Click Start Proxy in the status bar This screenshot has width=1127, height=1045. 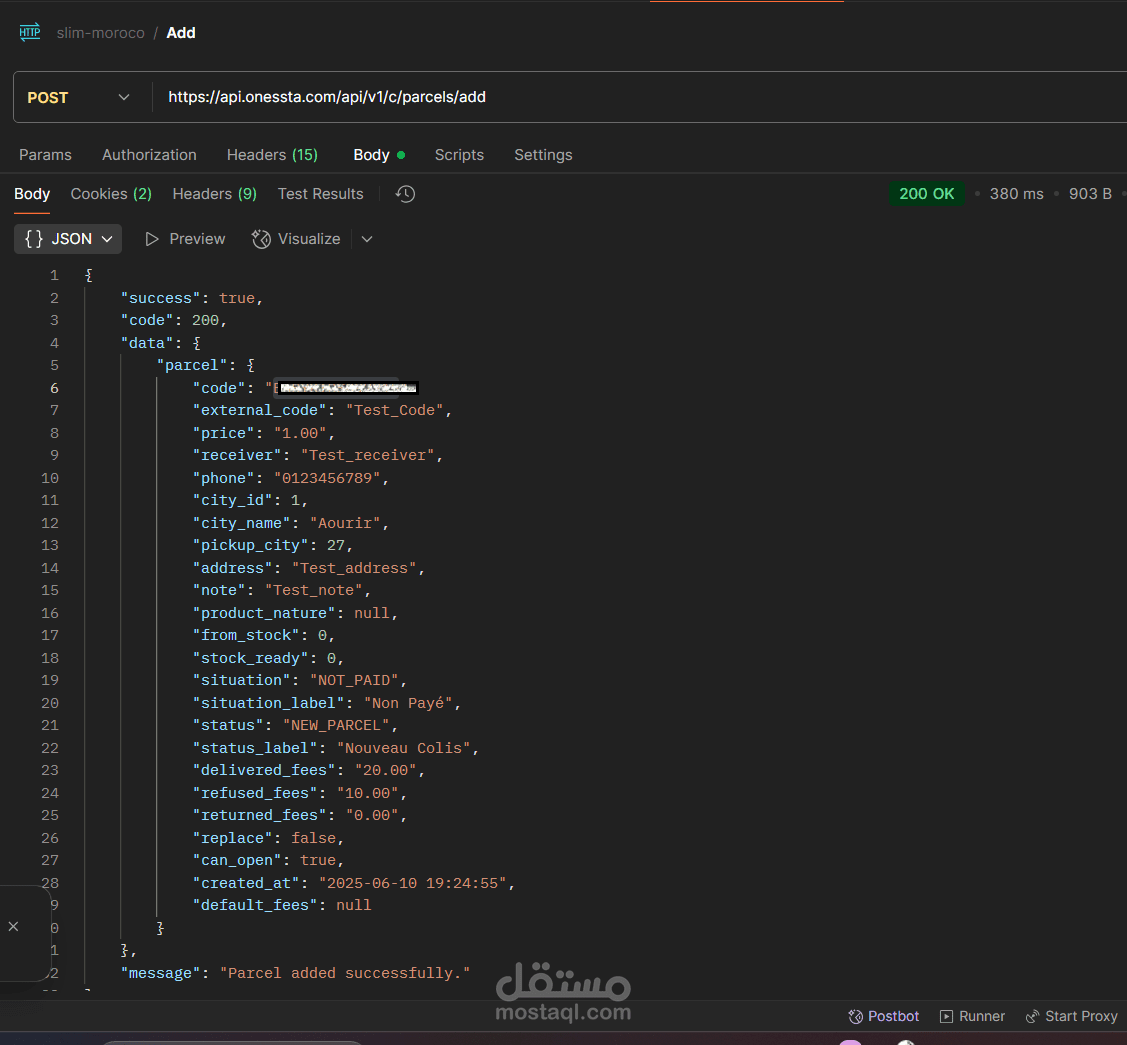coord(1071,1016)
